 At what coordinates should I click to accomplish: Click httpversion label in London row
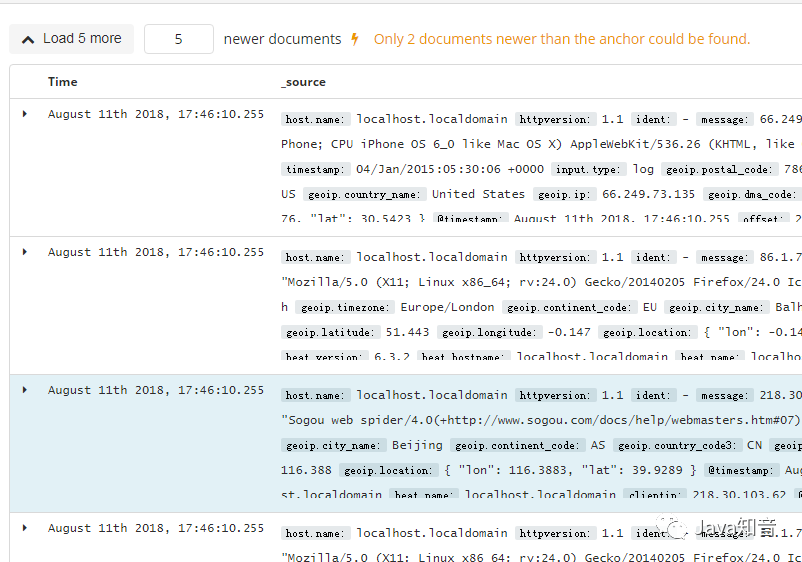(x=555, y=257)
